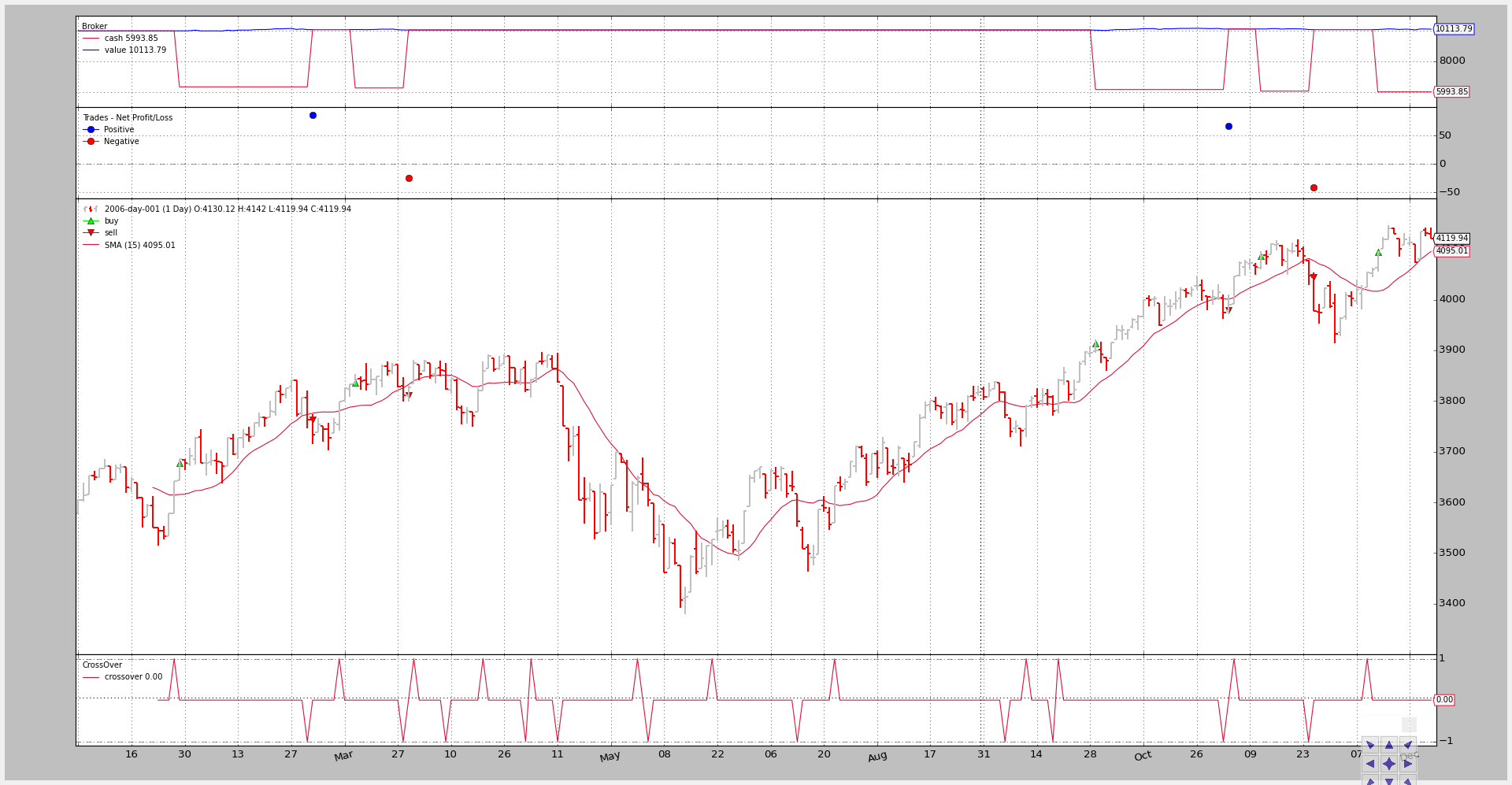
Task: Click the center four-point star pan button
Action: click(x=1389, y=764)
